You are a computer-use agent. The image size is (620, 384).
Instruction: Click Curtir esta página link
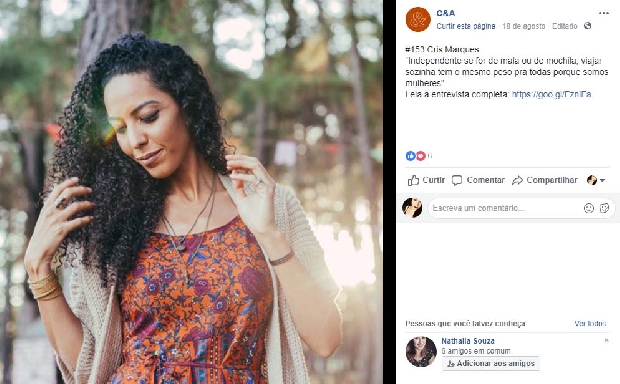point(466,26)
